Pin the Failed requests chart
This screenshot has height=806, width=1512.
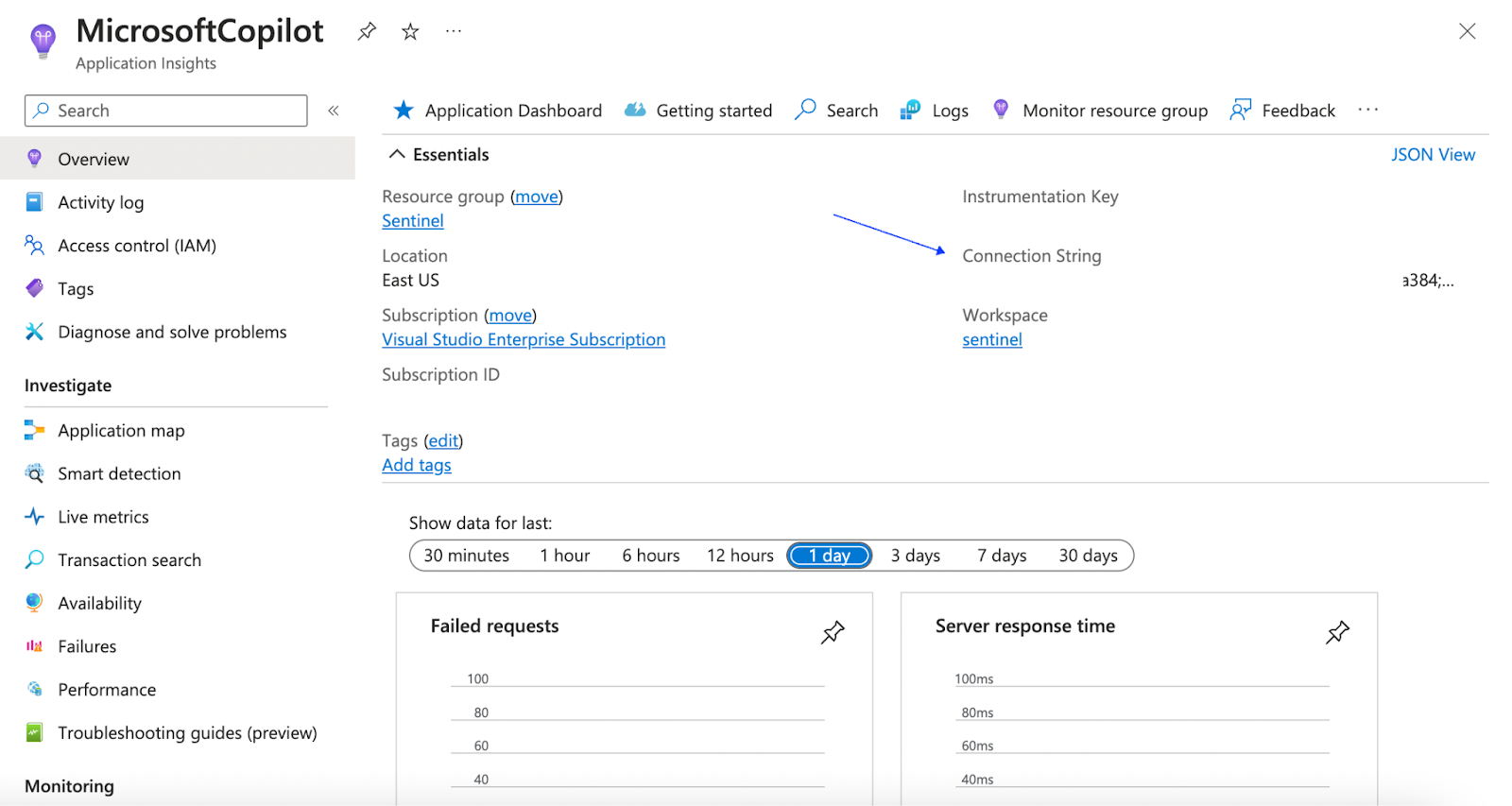coord(833,632)
